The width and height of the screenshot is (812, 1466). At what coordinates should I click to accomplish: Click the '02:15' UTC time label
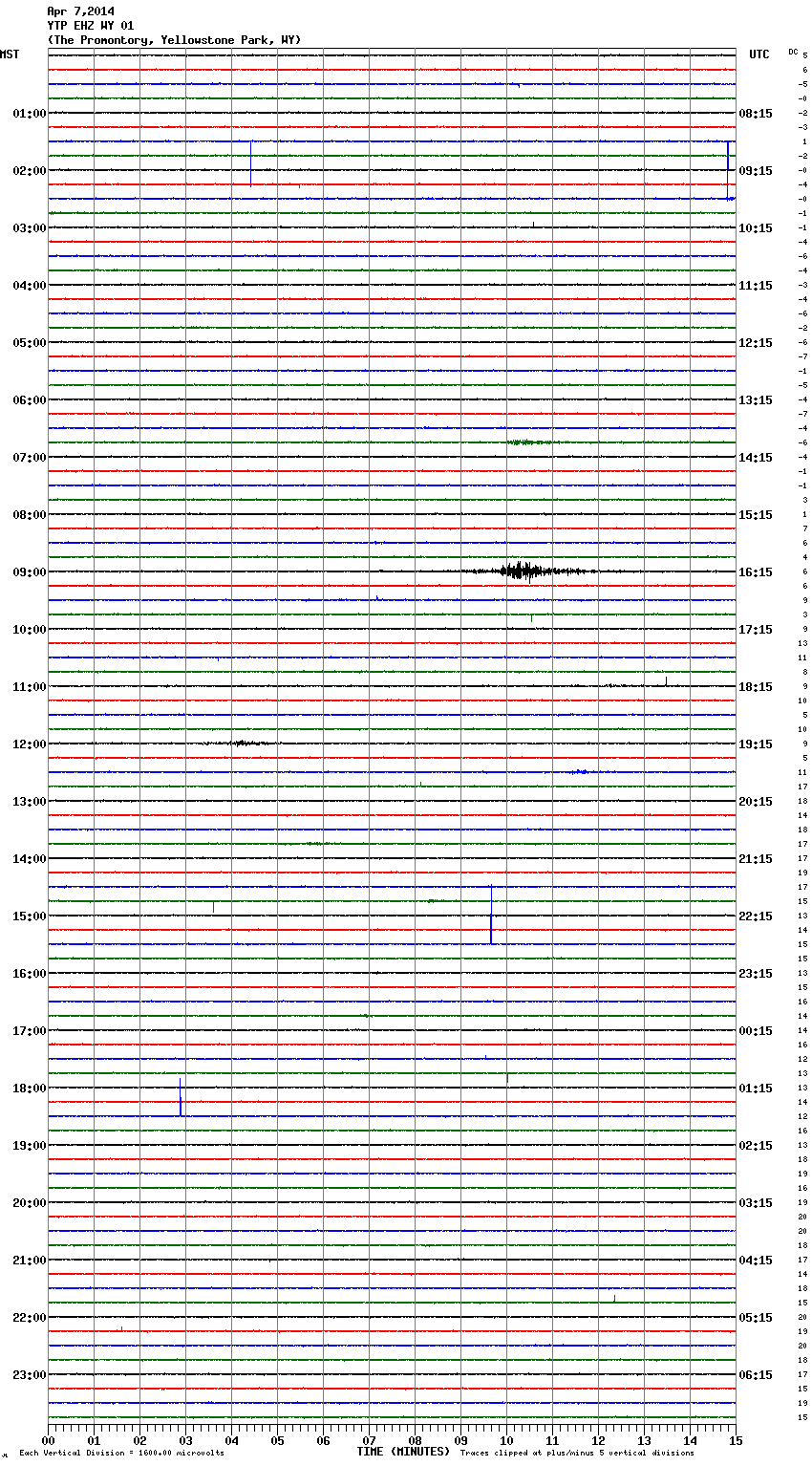coord(756,1146)
